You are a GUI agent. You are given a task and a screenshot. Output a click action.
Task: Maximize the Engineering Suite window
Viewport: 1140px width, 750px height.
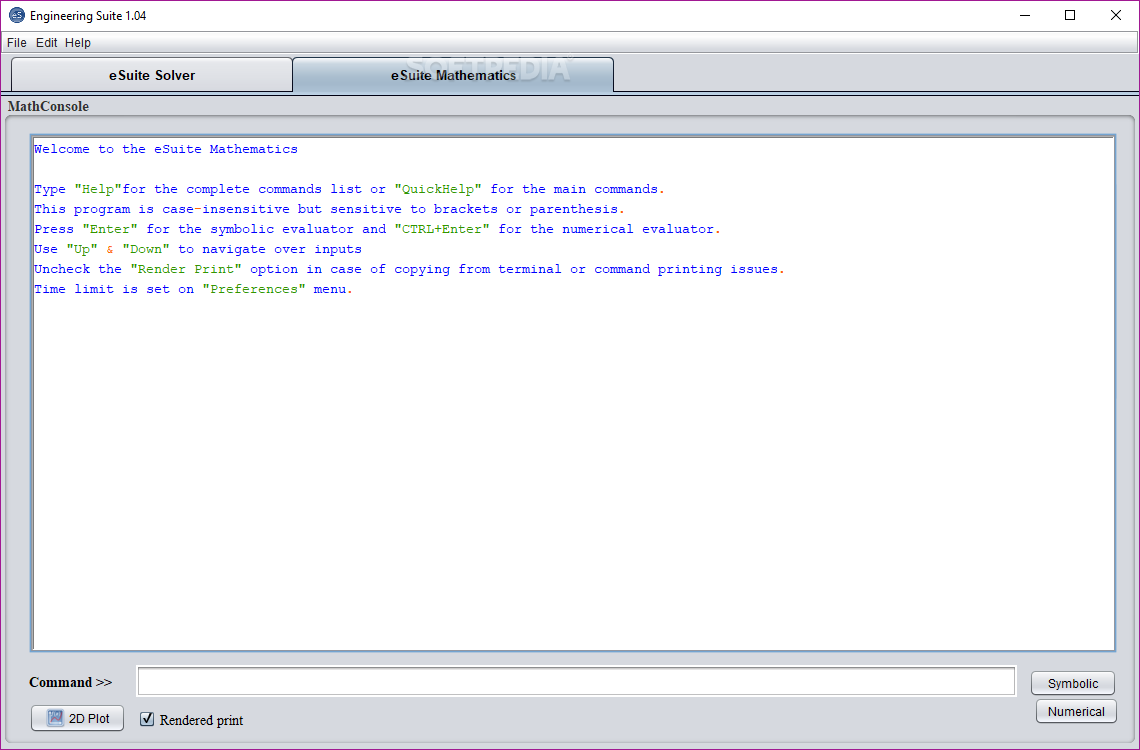[1070, 15]
